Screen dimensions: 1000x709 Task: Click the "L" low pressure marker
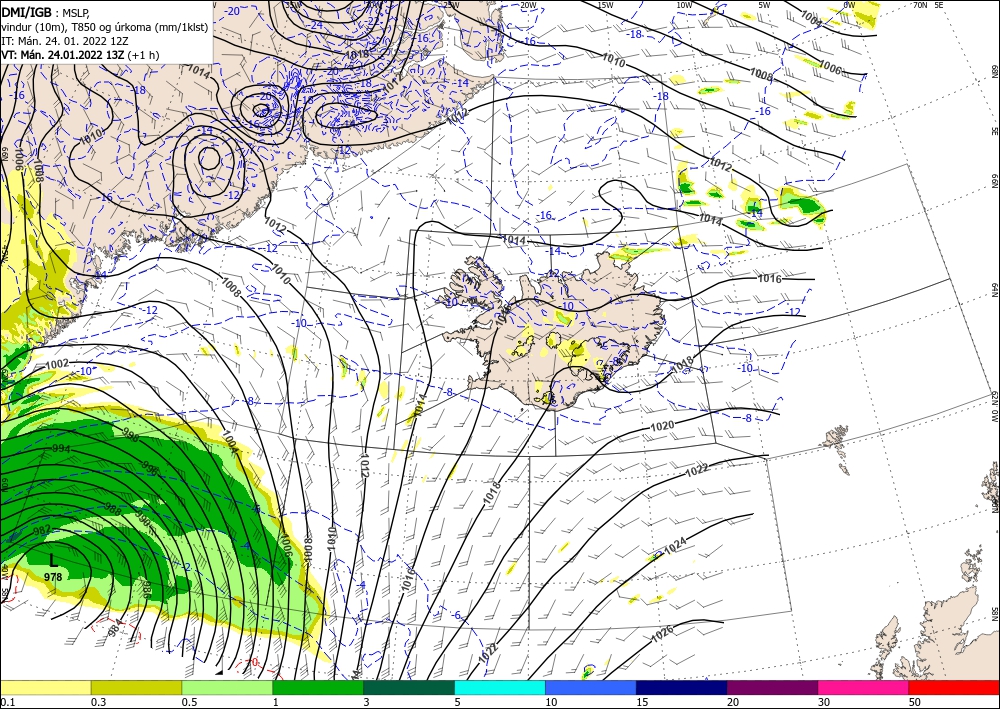(53, 561)
